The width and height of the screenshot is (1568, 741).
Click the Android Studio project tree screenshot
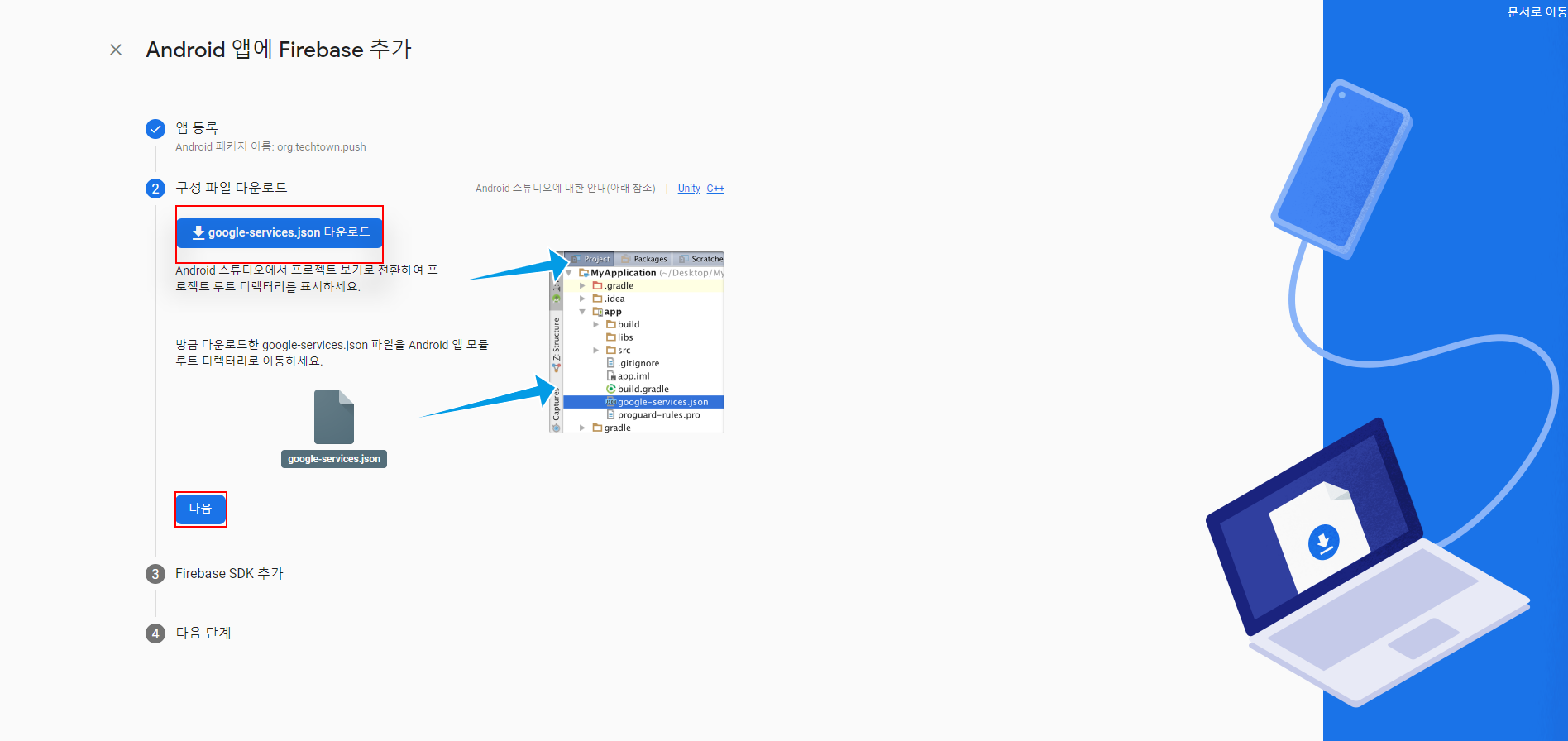click(637, 342)
